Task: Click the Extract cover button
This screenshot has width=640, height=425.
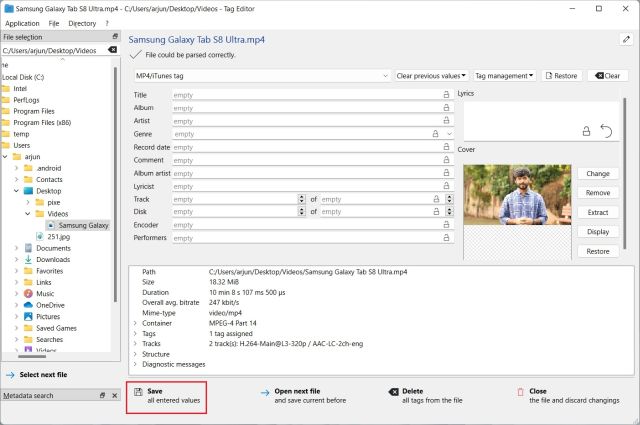Action: (597, 212)
